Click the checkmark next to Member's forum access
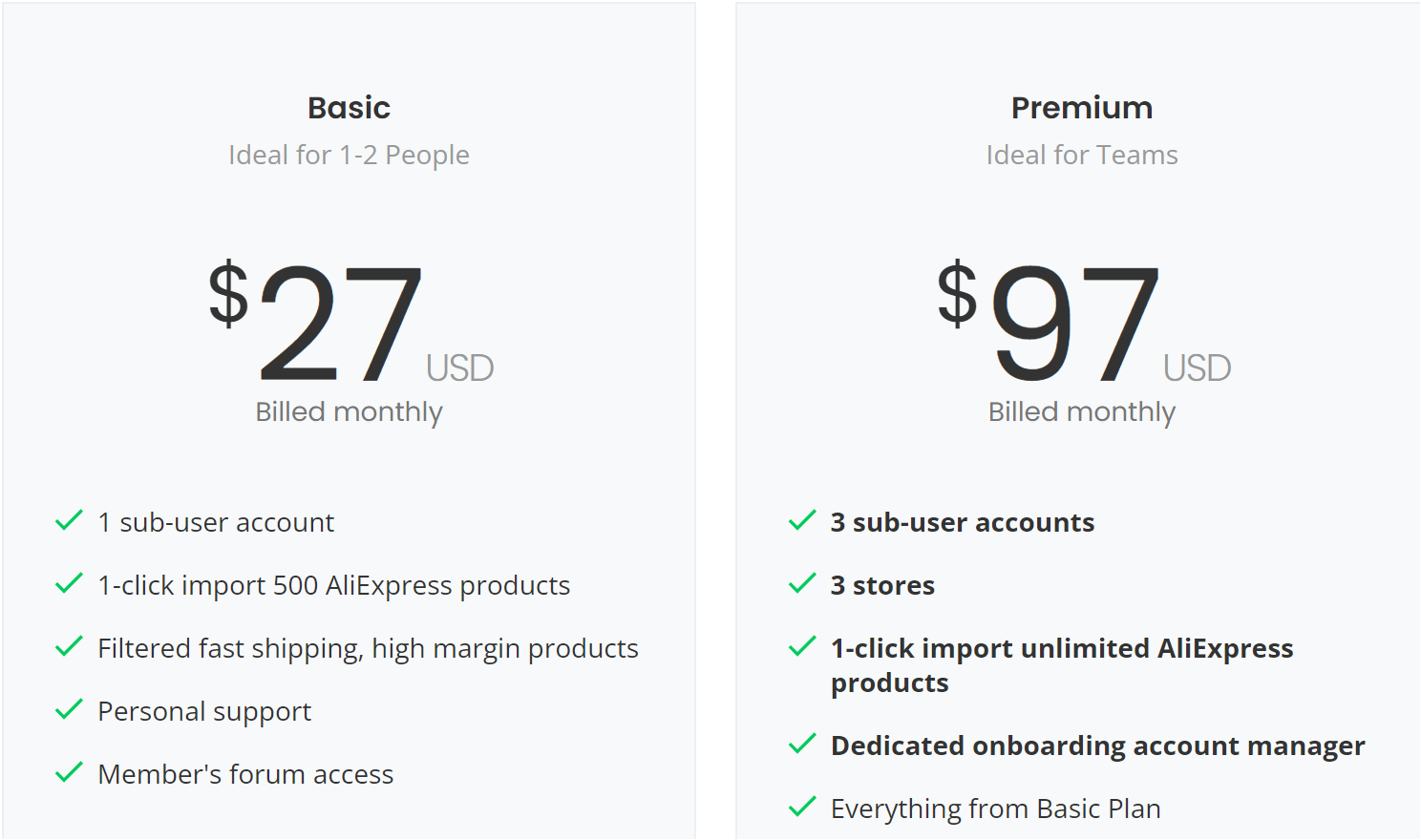 coord(69,773)
